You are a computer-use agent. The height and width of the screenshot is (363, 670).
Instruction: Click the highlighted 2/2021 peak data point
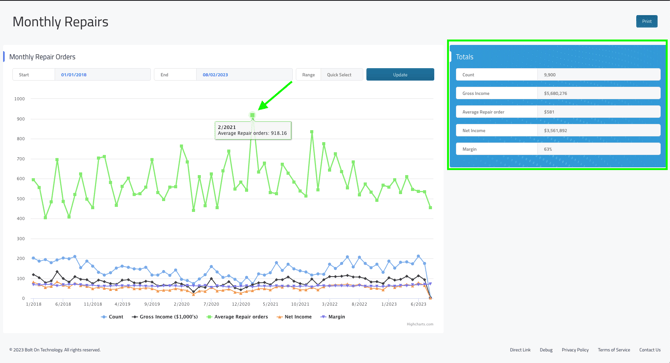click(x=253, y=115)
